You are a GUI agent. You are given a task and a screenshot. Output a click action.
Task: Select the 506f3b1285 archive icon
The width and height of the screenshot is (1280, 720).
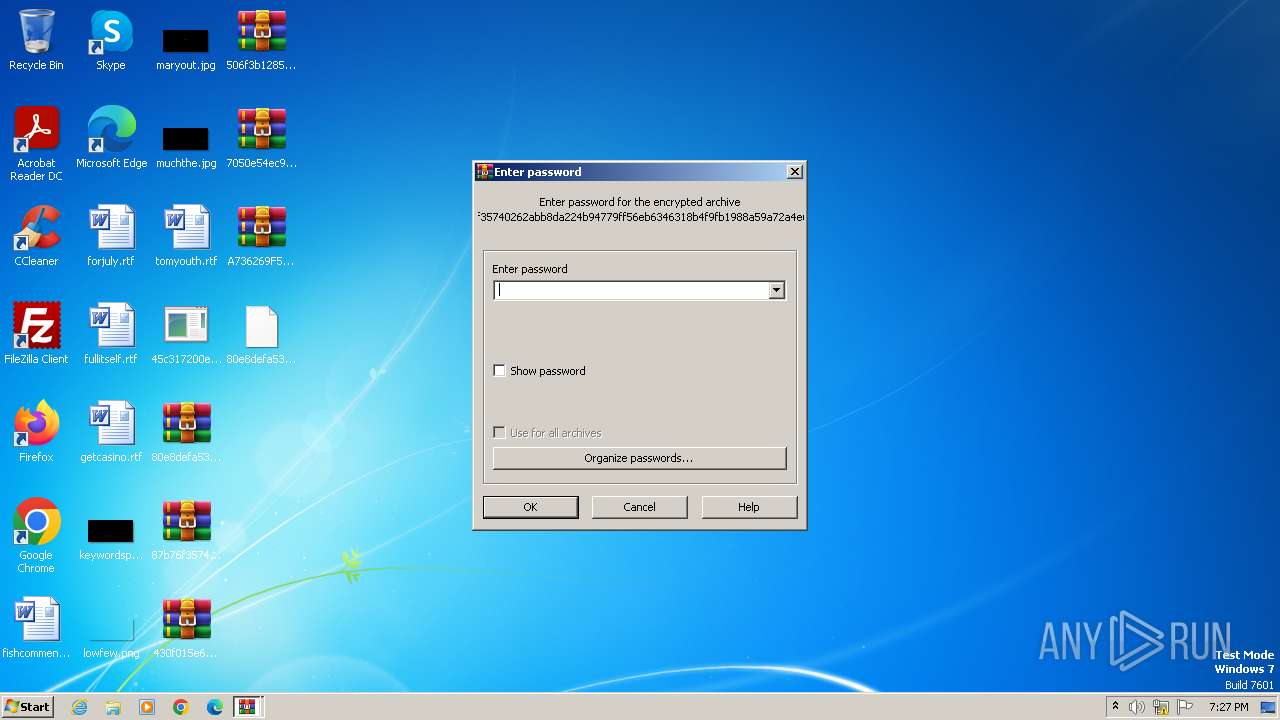tap(261, 40)
